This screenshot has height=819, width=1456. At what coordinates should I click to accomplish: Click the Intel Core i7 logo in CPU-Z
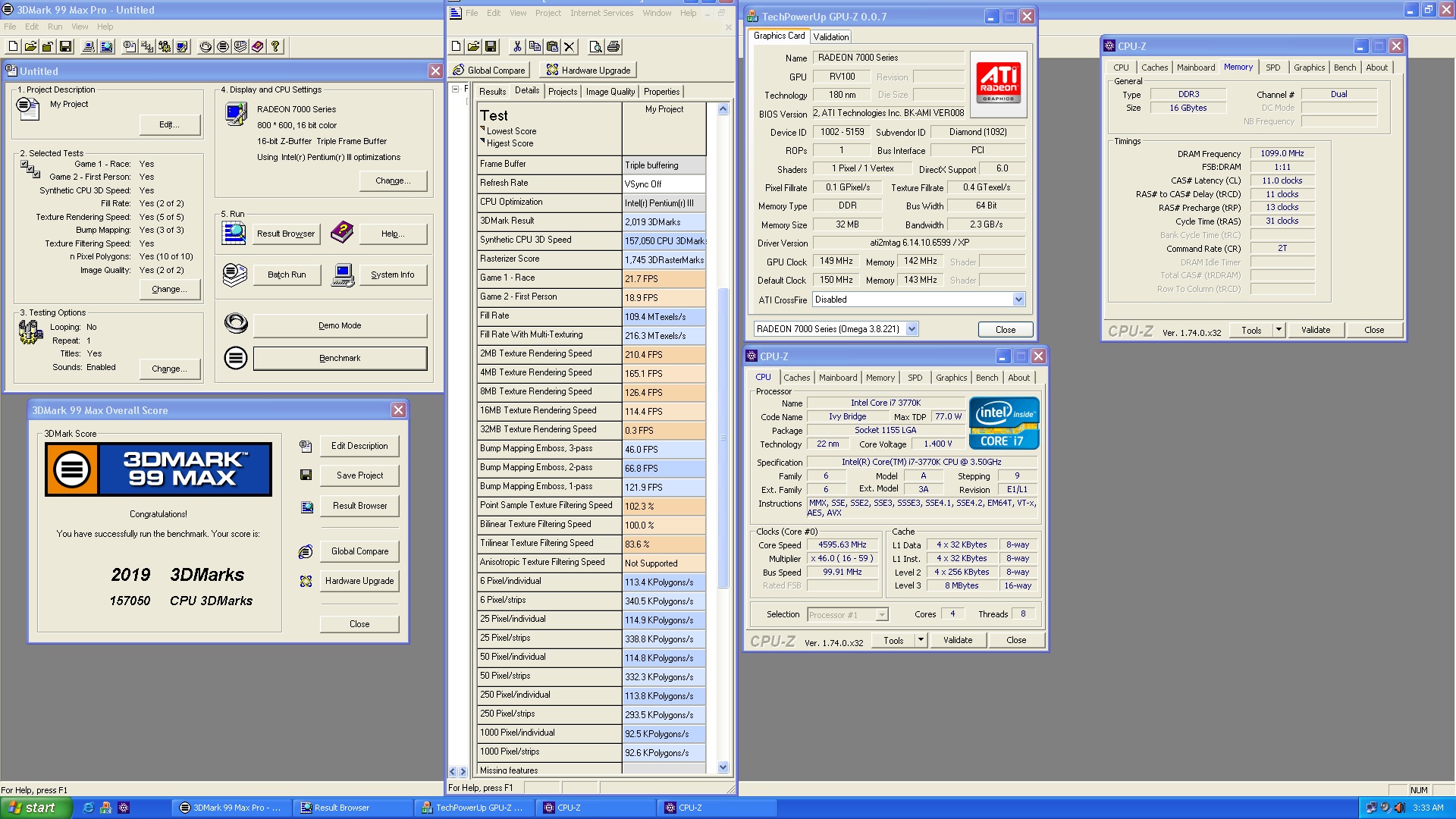click(x=1003, y=423)
